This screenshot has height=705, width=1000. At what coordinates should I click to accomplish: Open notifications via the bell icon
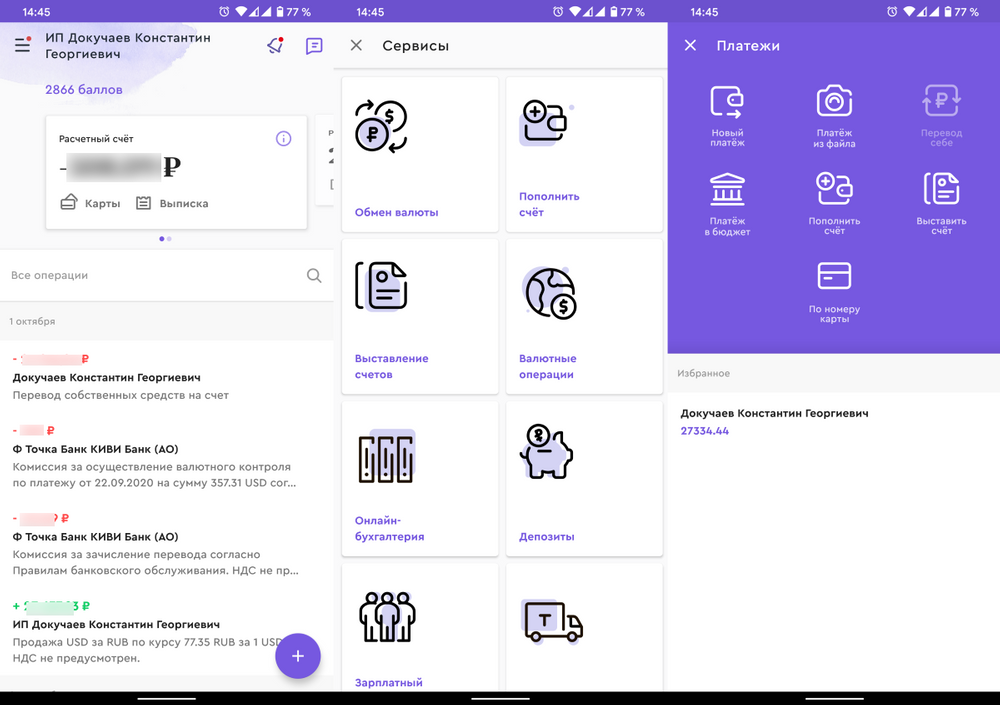click(x=275, y=45)
